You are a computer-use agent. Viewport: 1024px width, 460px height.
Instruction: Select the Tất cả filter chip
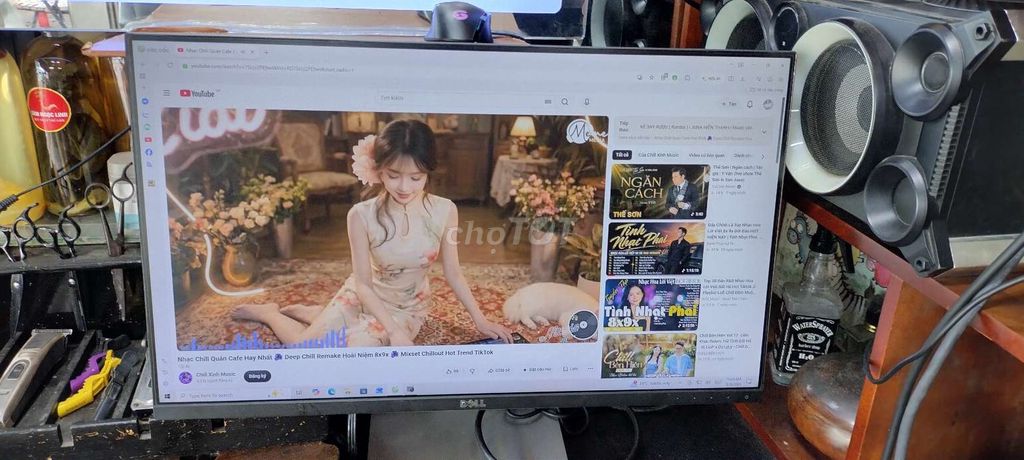622,155
